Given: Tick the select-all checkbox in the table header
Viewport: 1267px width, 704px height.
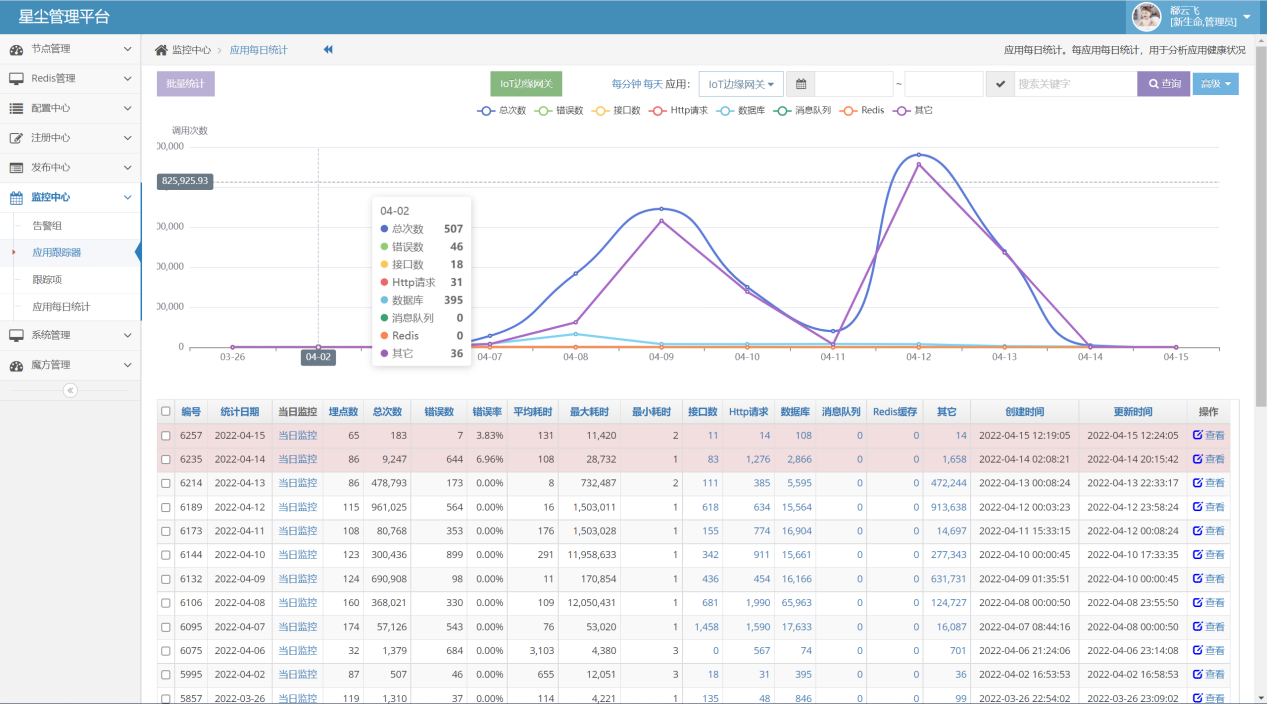Looking at the screenshot, I should click(x=166, y=412).
